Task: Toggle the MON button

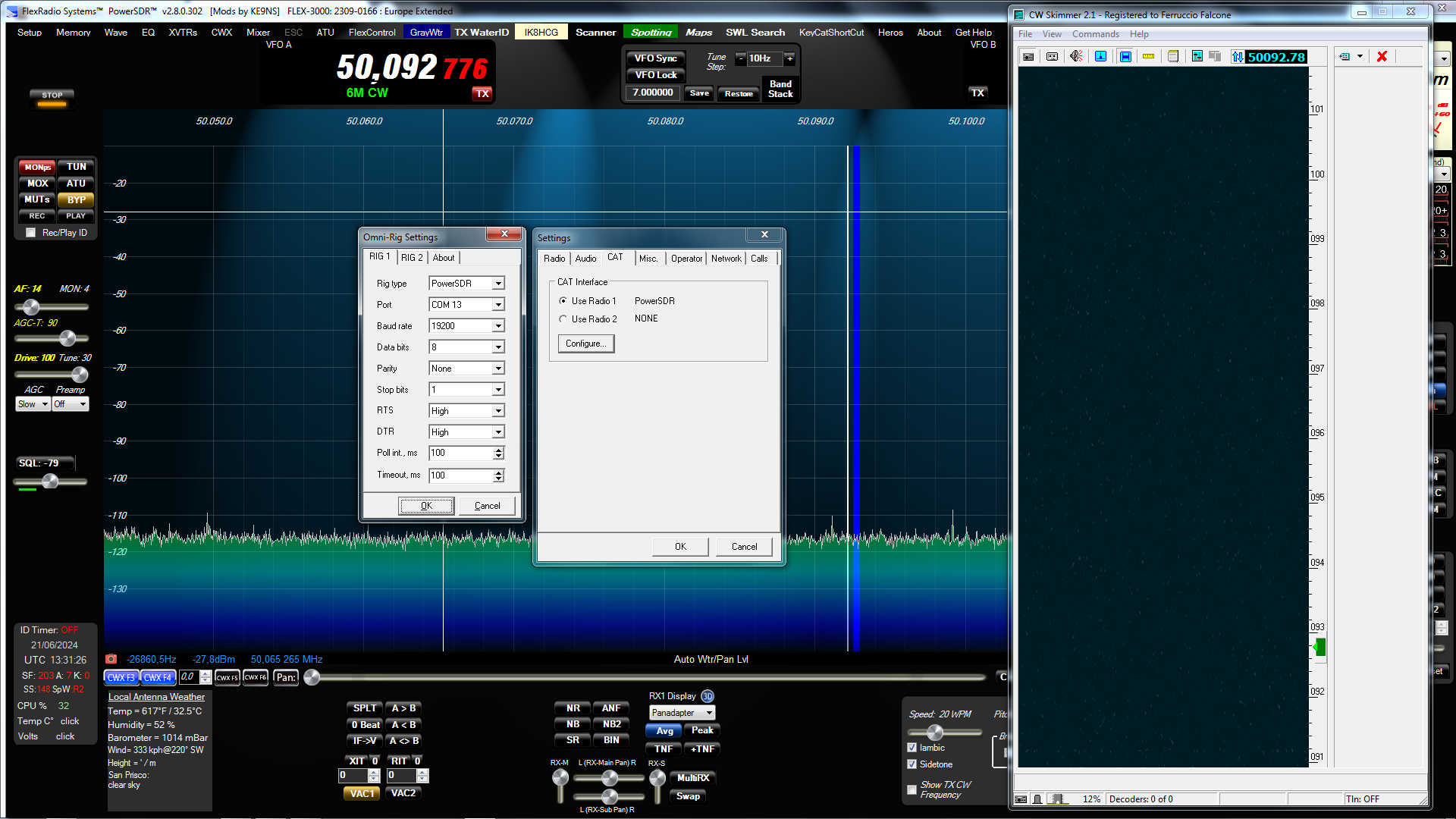Action: tap(37, 167)
